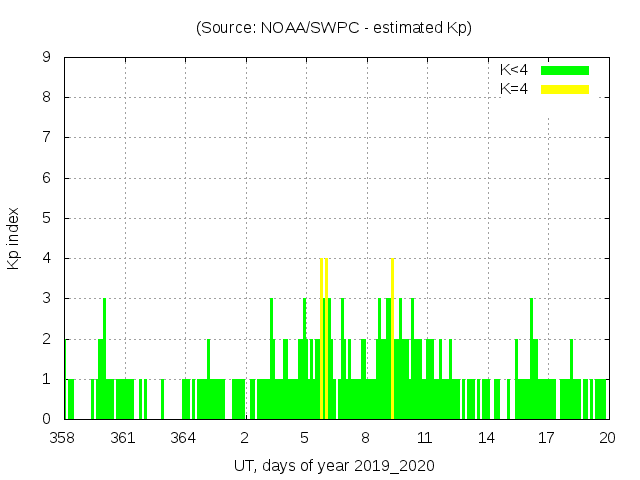Viewport: 640px width, 480px height.
Task: Click the yellow K=4 legend swatch
Action: click(565, 89)
